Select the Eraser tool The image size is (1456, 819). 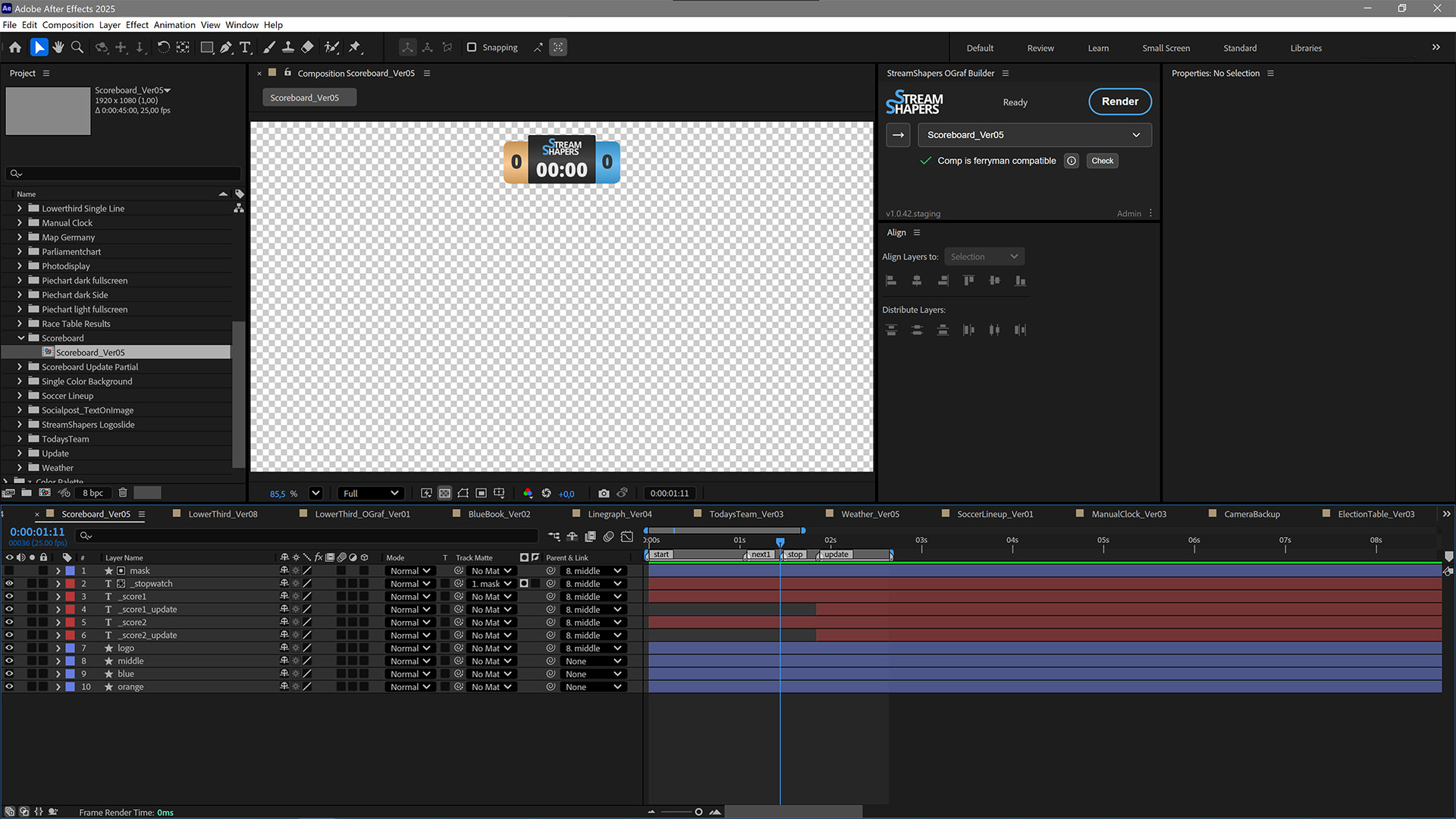[307, 47]
